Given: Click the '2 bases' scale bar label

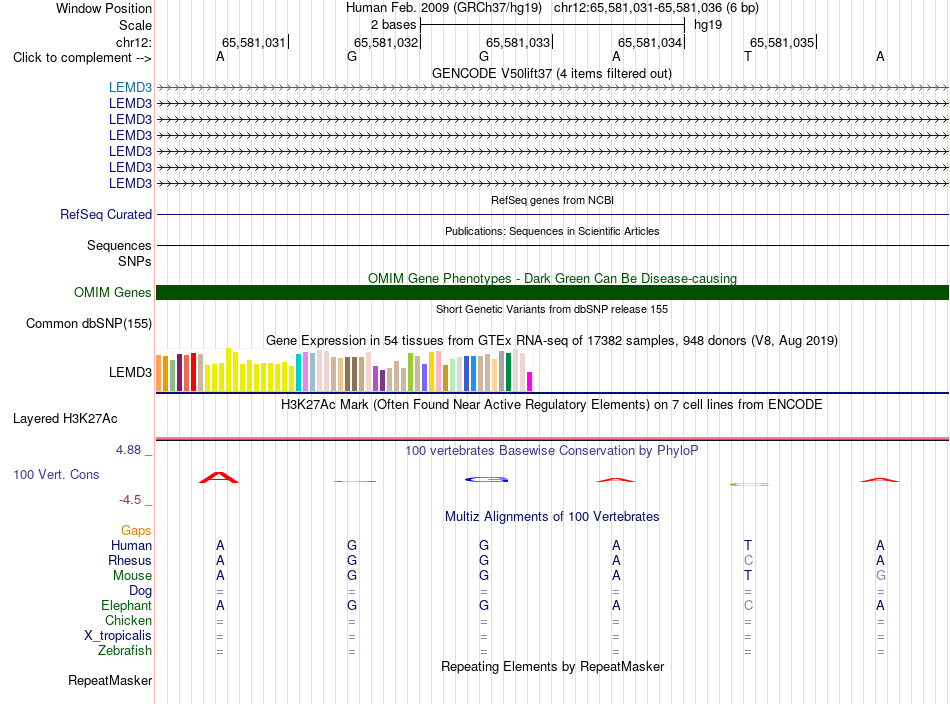Looking at the screenshot, I should [x=394, y=25].
